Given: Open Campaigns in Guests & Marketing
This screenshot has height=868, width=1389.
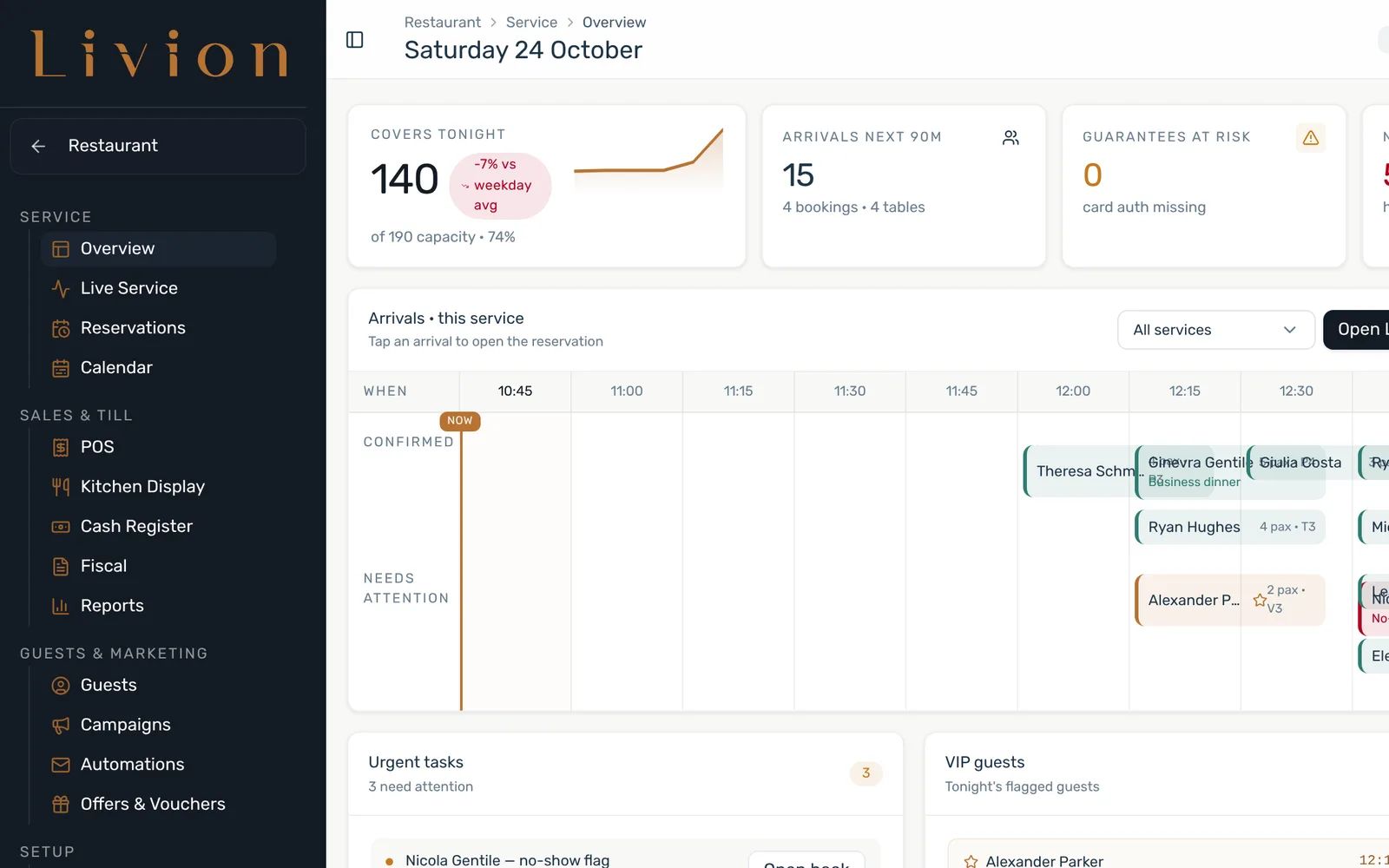Looking at the screenshot, I should coord(126,725).
